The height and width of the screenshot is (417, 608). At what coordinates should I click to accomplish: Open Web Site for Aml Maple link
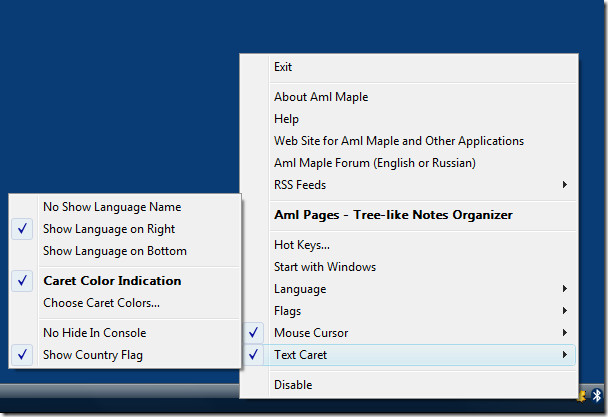409,141
